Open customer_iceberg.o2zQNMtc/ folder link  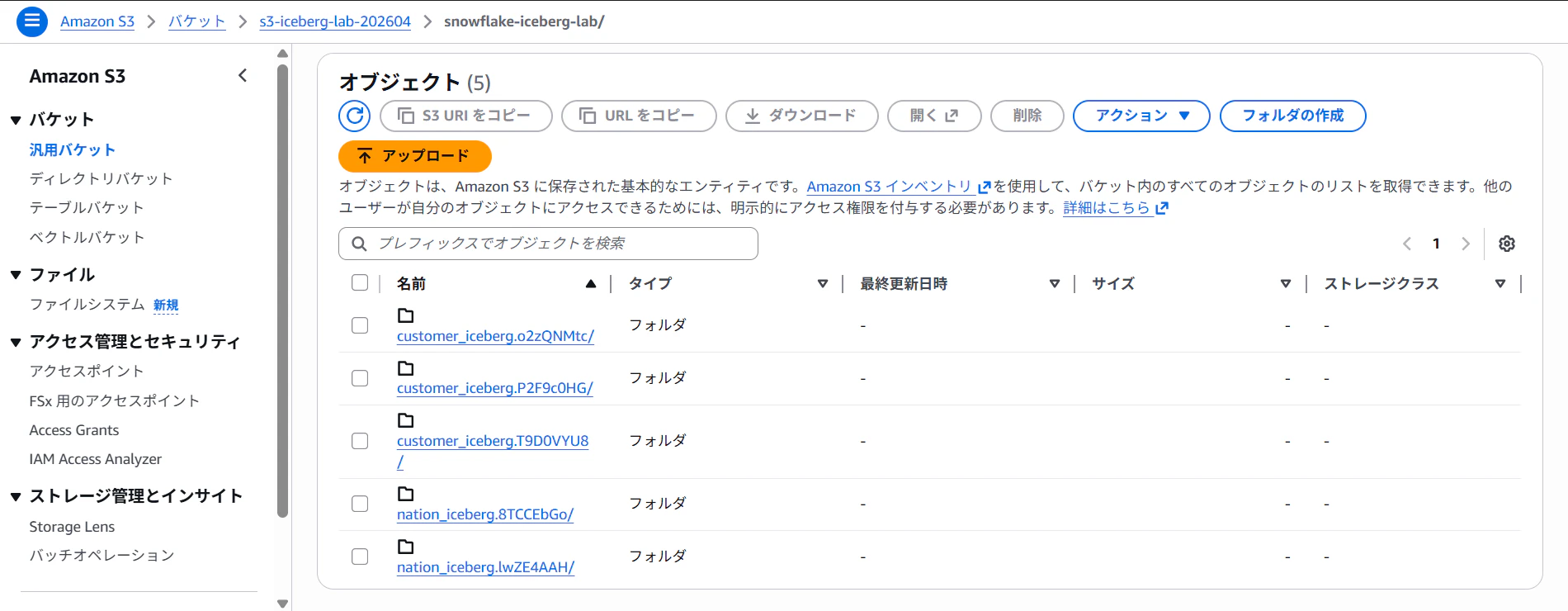[495, 336]
